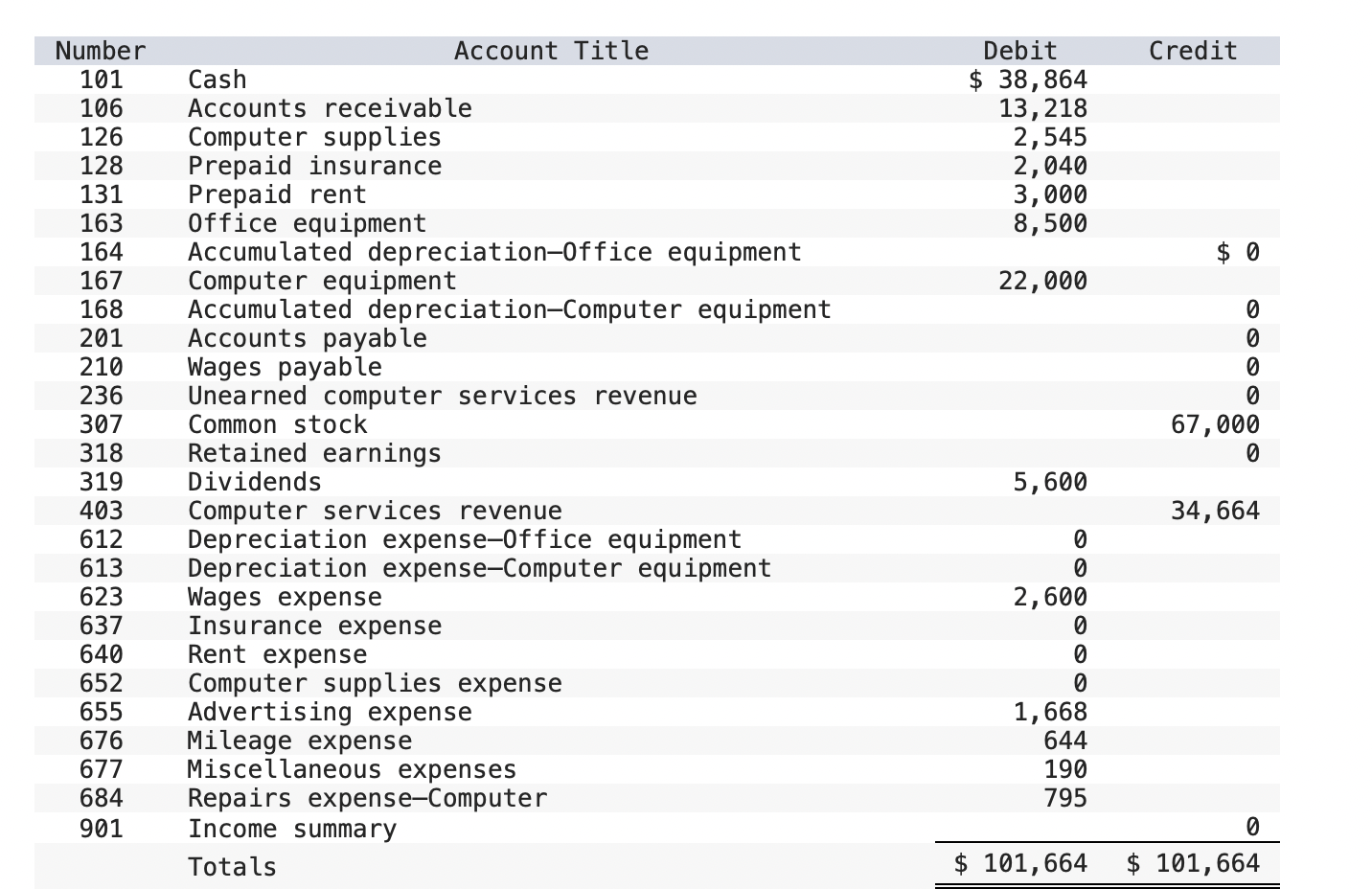Click the Unearned computer services revenue title

(443, 396)
